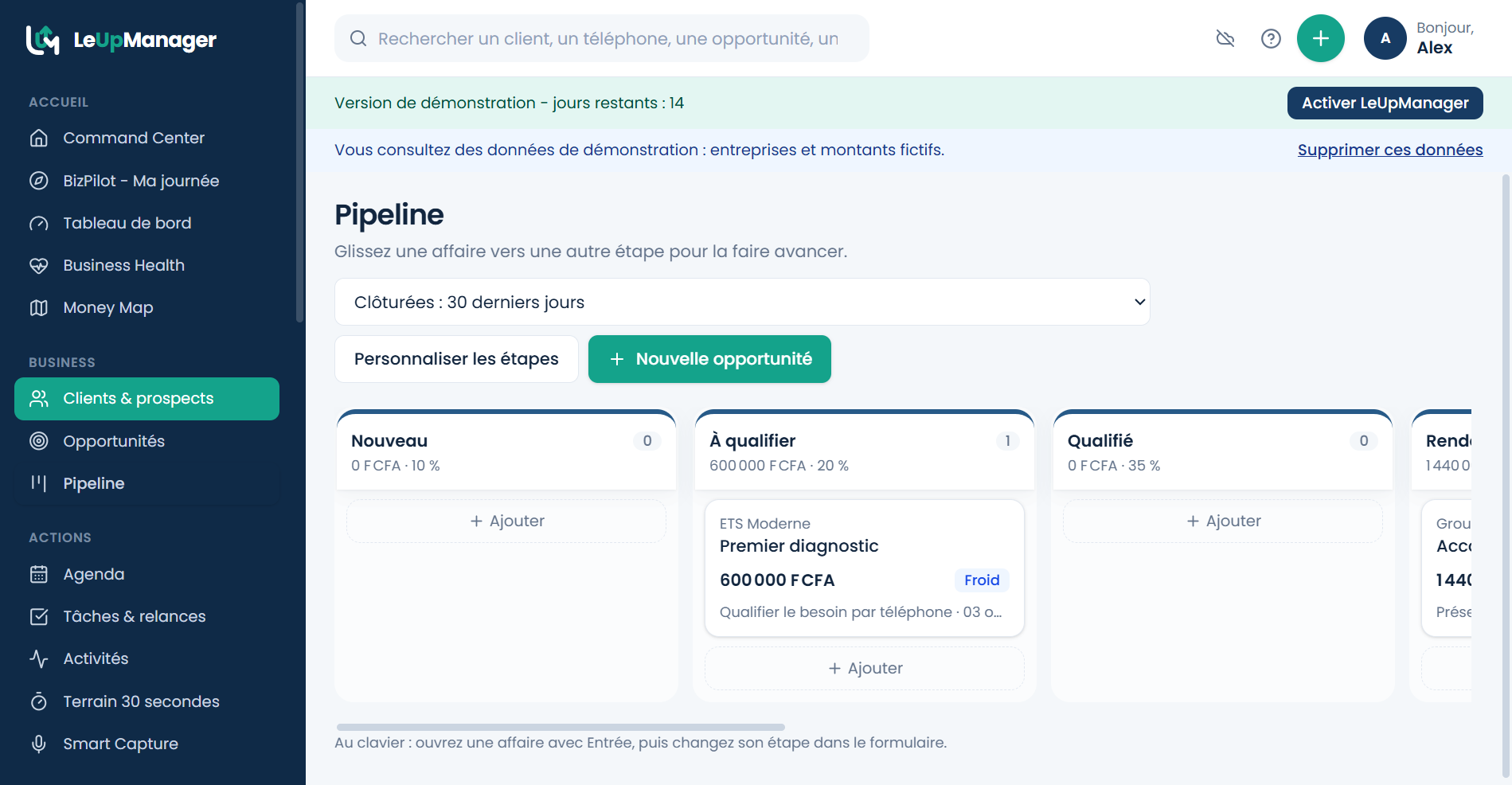Open Terrain 30 secondes timer icon

[x=39, y=701]
